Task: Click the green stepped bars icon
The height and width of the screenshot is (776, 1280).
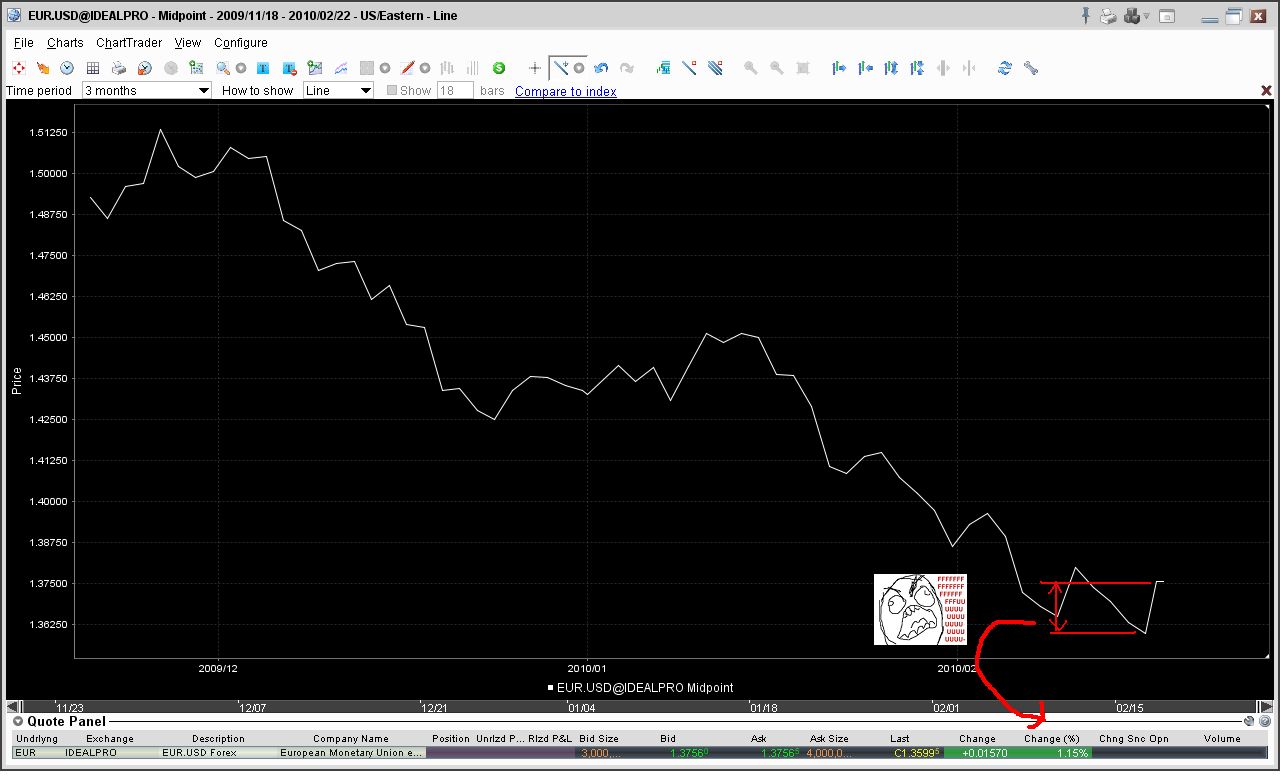Action: coord(663,68)
